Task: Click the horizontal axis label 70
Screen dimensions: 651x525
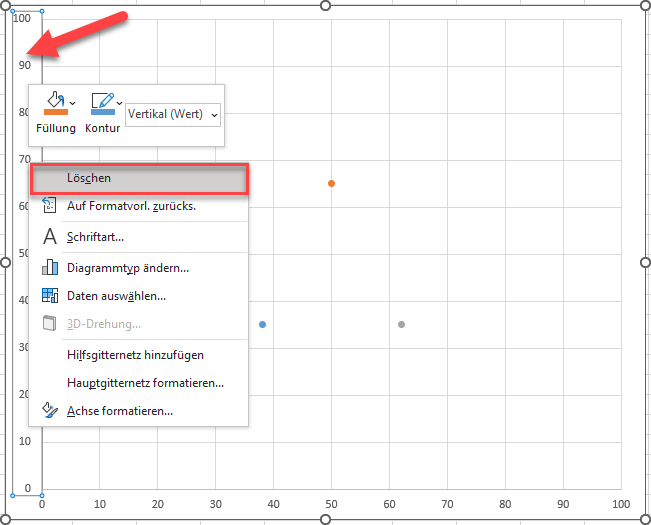Action: point(447,504)
